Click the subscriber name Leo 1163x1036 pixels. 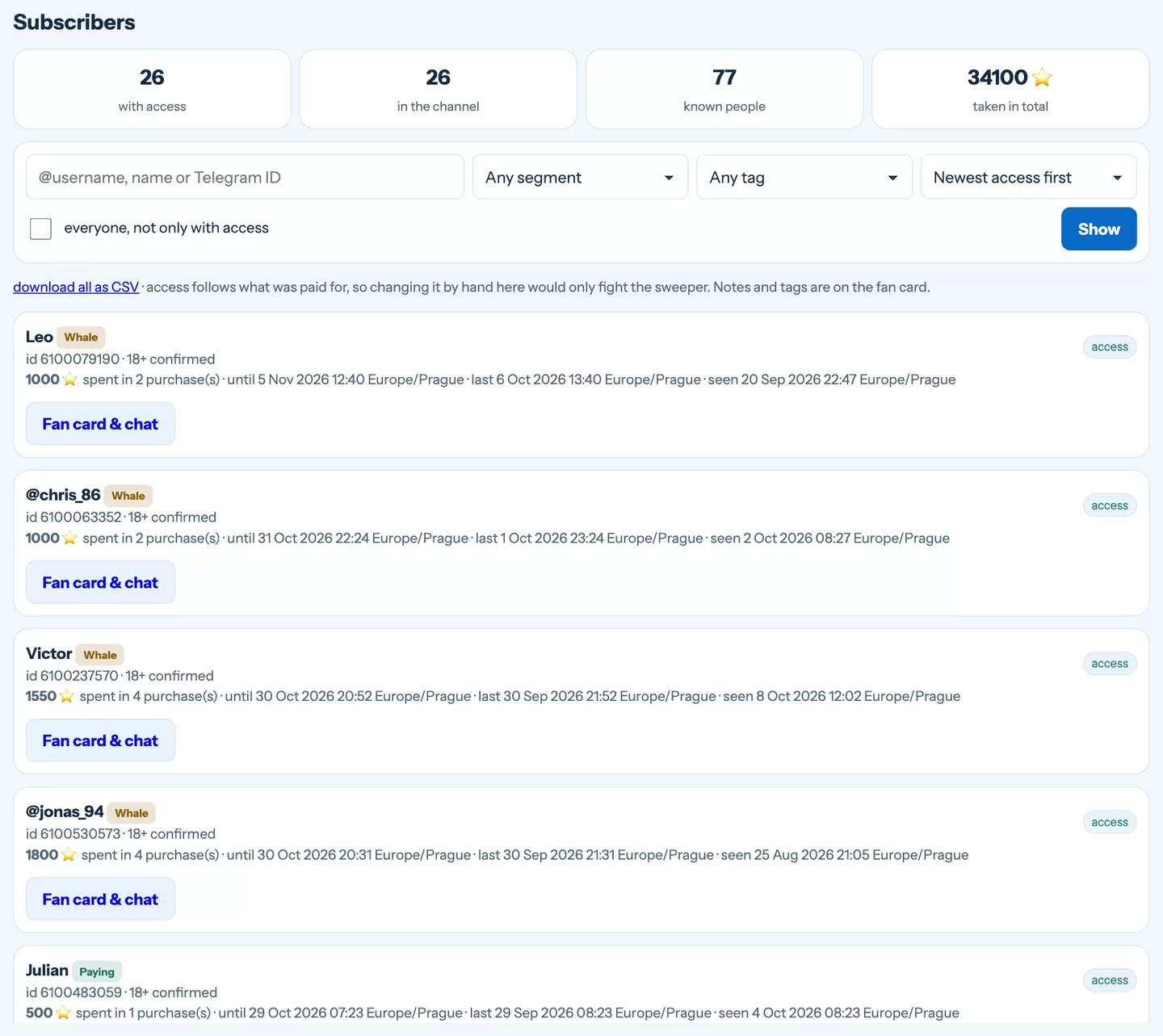pyautogui.click(x=40, y=337)
